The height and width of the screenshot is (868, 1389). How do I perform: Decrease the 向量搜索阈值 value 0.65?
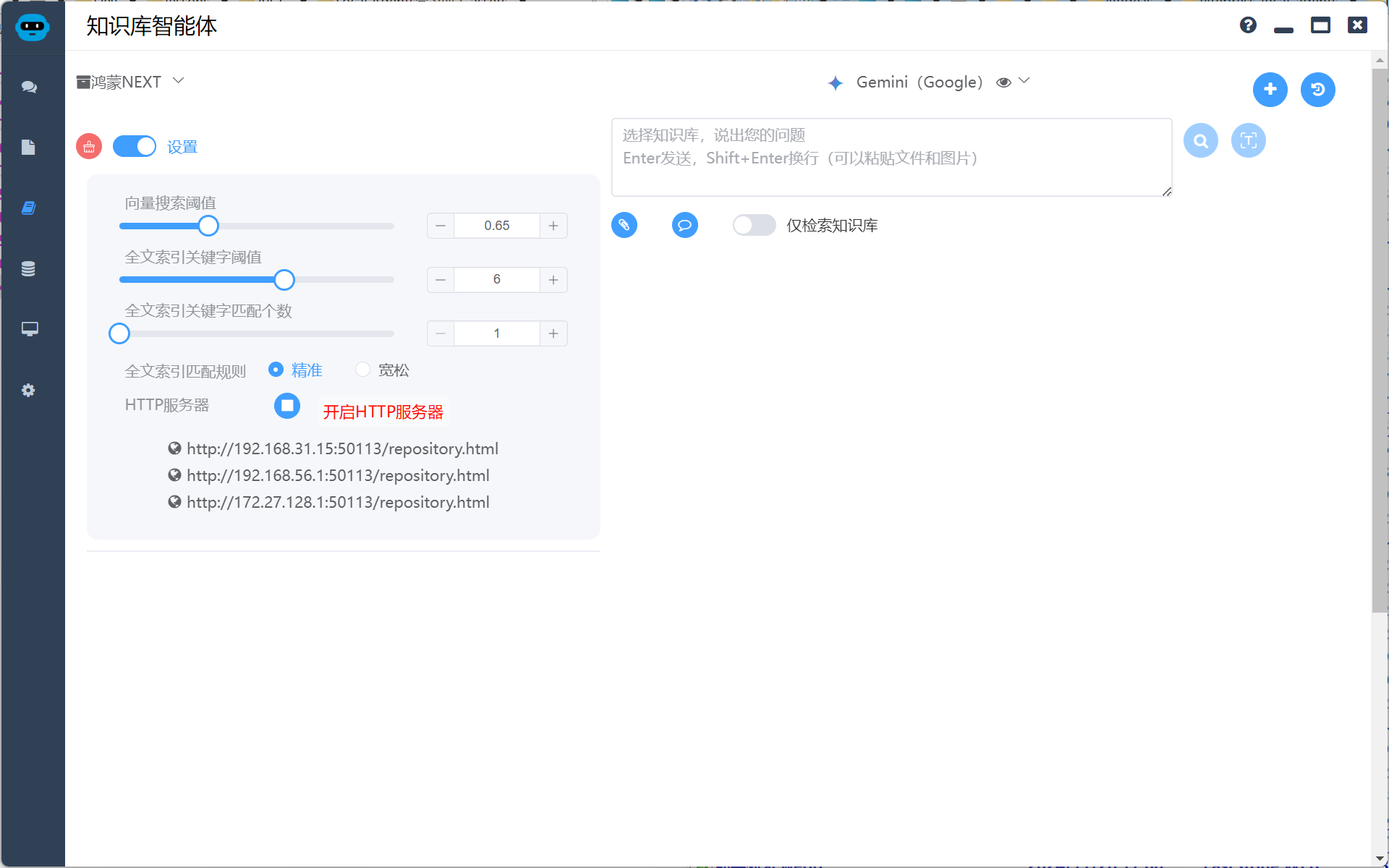(441, 226)
